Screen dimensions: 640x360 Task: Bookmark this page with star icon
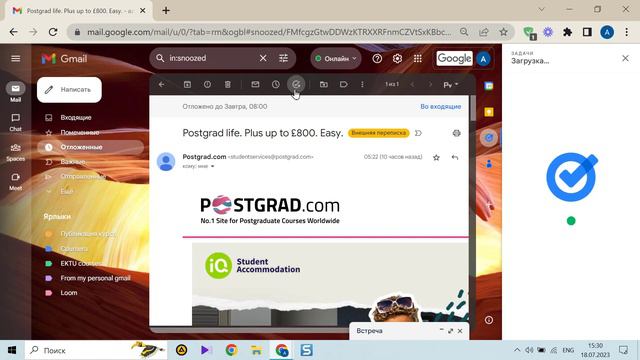[504, 32]
